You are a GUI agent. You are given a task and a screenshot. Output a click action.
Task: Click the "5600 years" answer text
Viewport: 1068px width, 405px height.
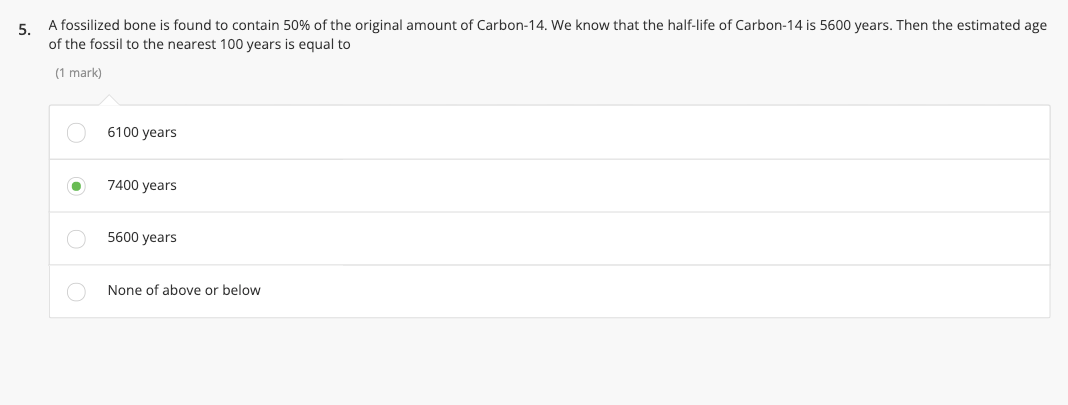coord(141,238)
